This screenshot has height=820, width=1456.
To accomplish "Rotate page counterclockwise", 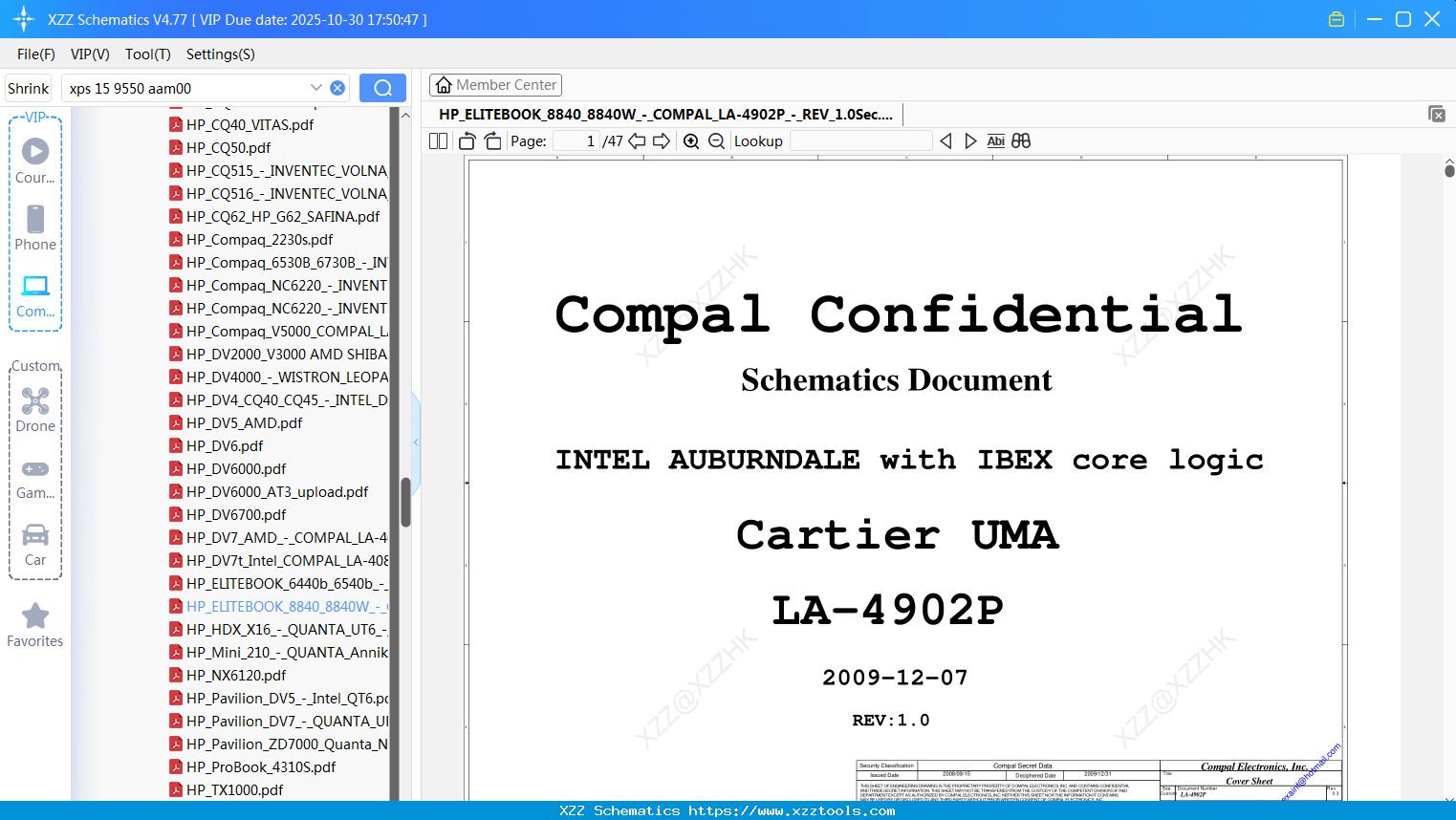I will pos(467,140).
